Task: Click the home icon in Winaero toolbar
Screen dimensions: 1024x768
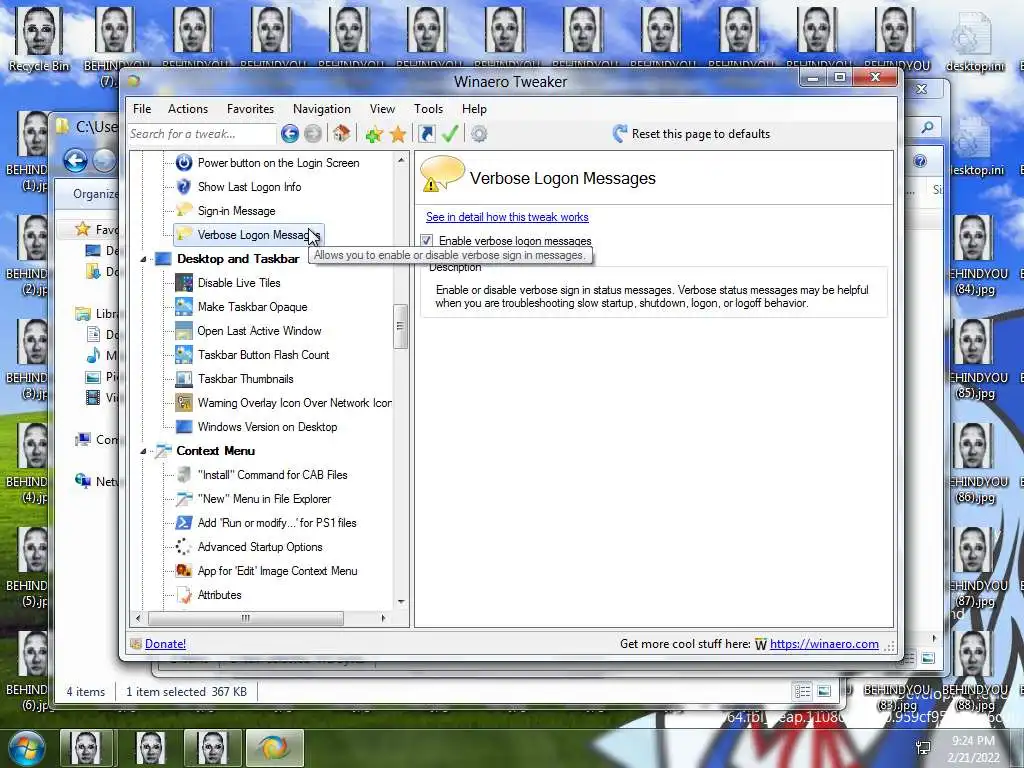Action: coord(341,134)
